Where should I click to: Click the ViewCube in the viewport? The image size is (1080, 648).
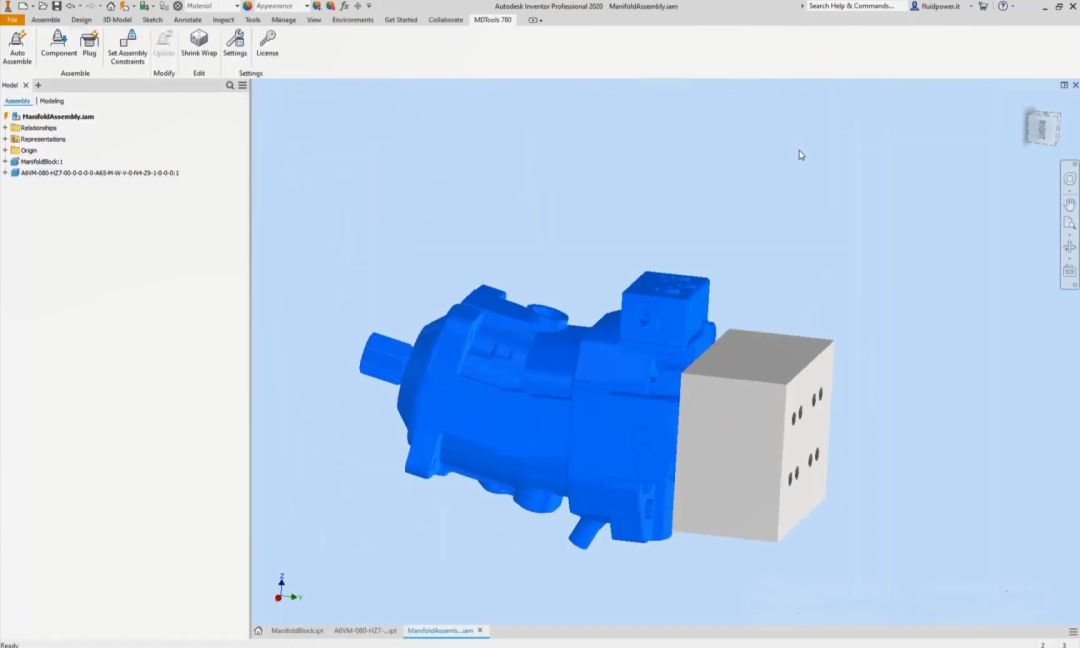(1042, 128)
